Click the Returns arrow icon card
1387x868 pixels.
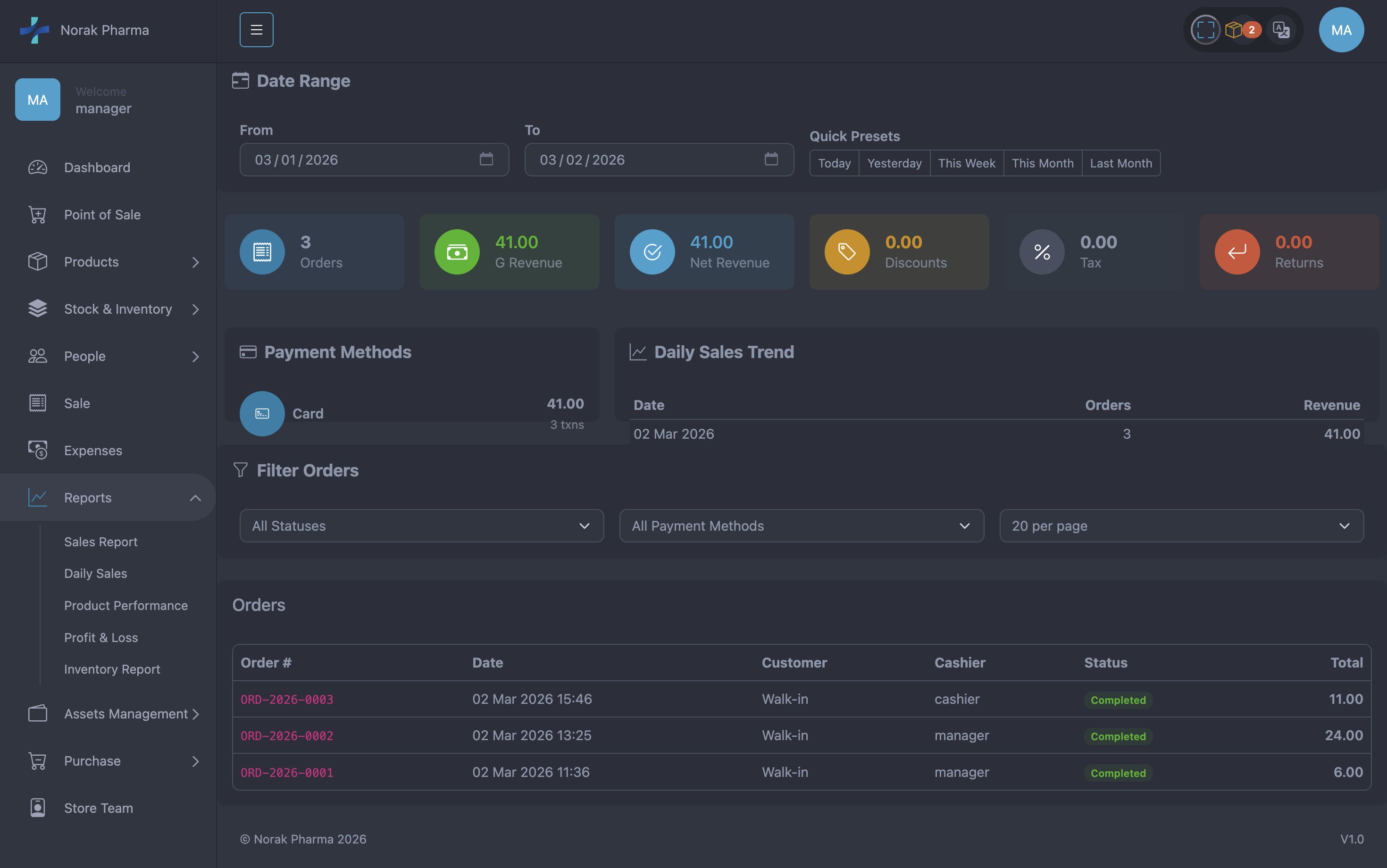point(1237,252)
